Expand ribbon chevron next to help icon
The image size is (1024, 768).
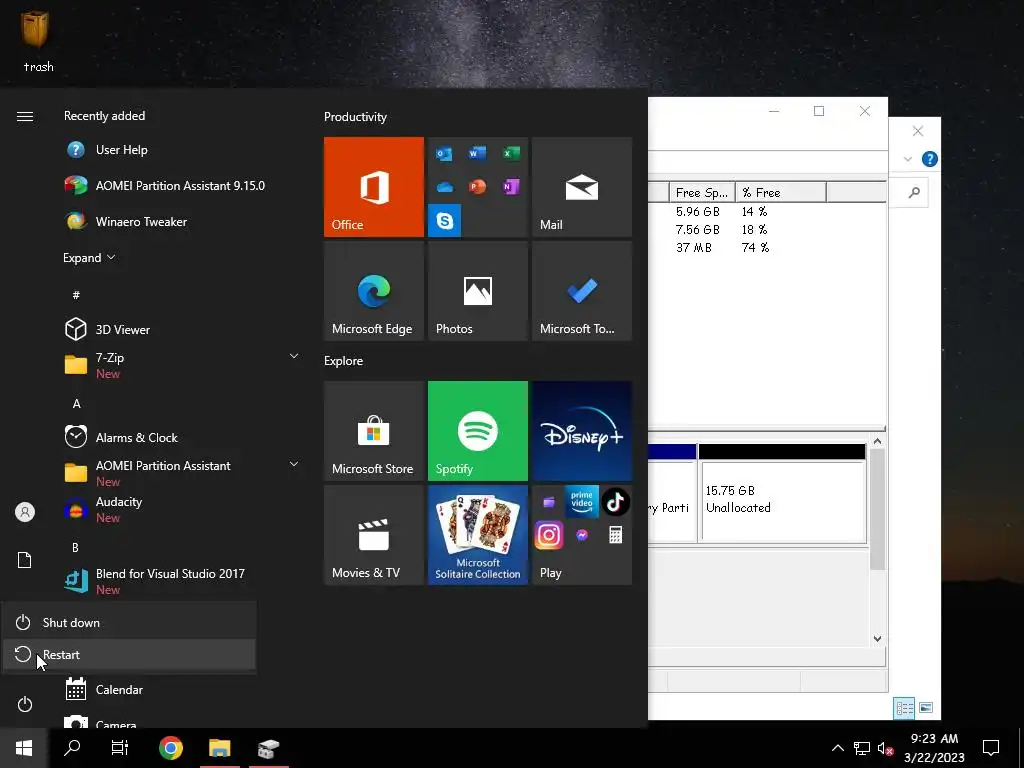click(x=908, y=159)
